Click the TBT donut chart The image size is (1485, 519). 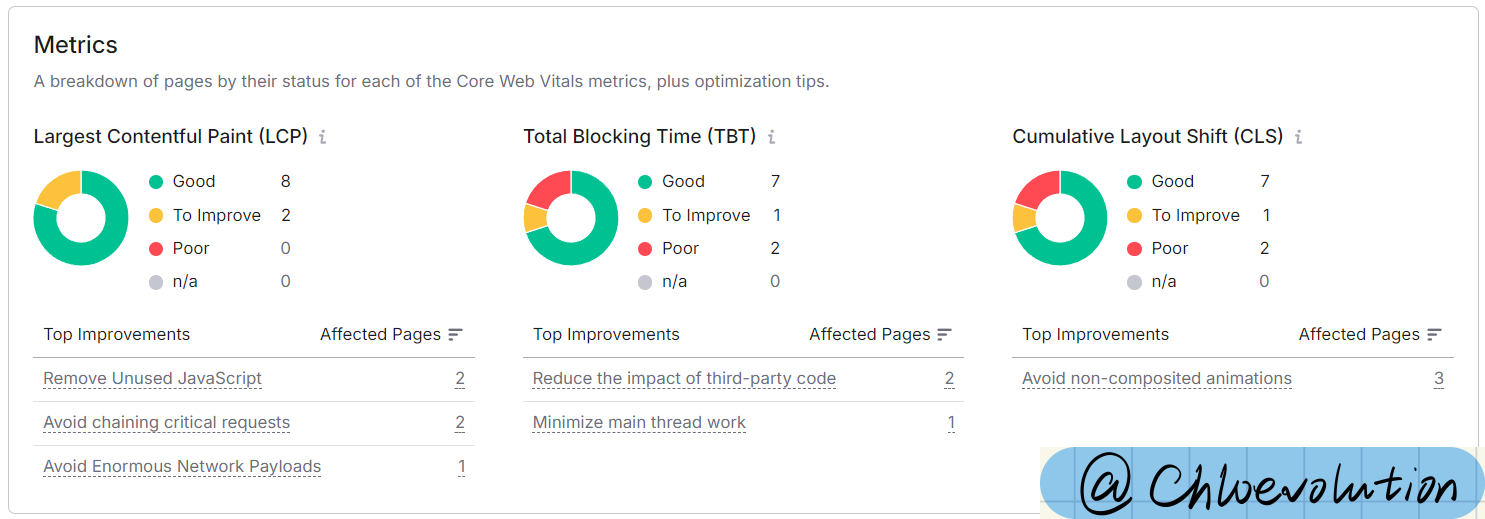[571, 218]
